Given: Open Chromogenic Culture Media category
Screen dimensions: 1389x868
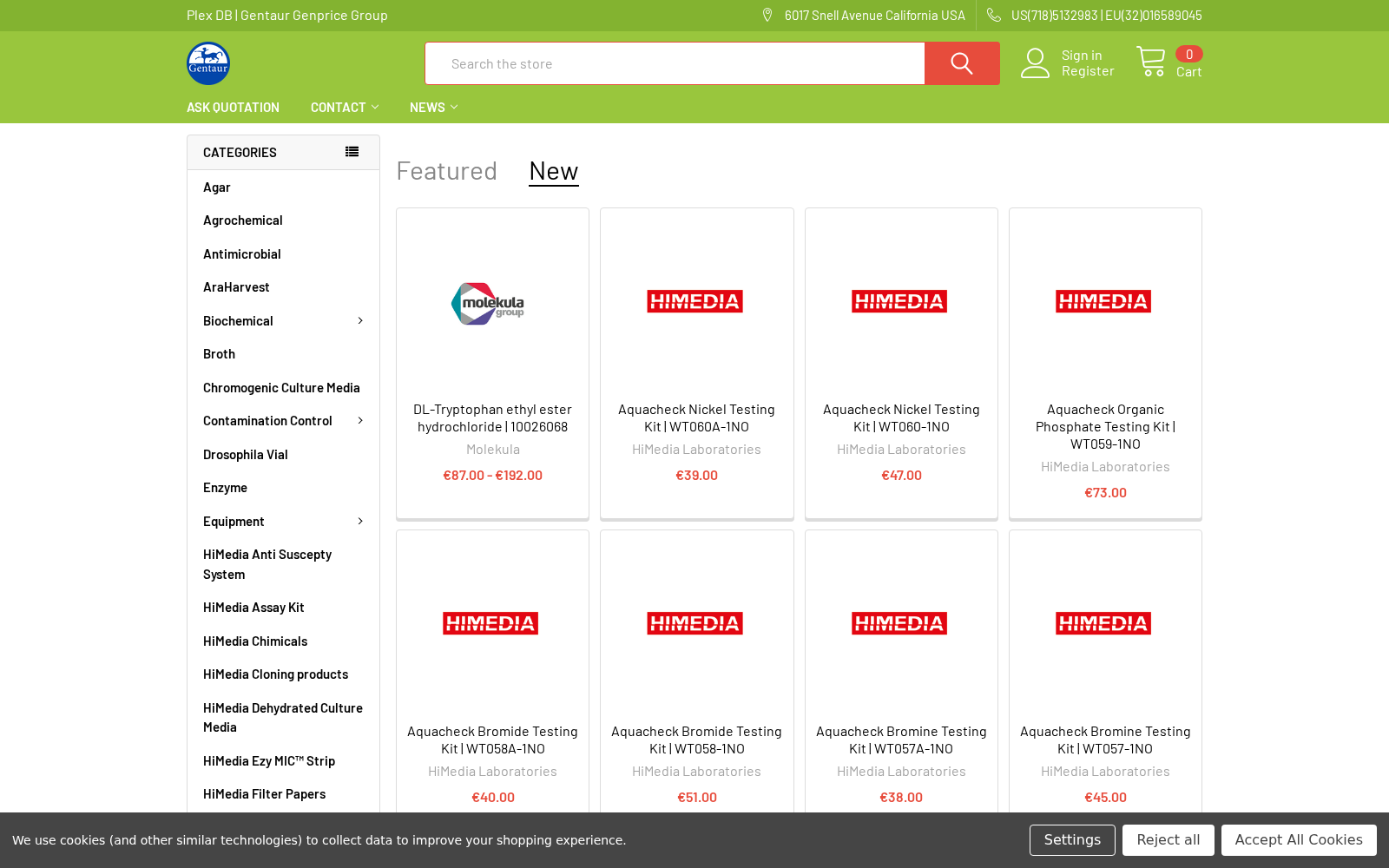Looking at the screenshot, I should (x=281, y=388).
